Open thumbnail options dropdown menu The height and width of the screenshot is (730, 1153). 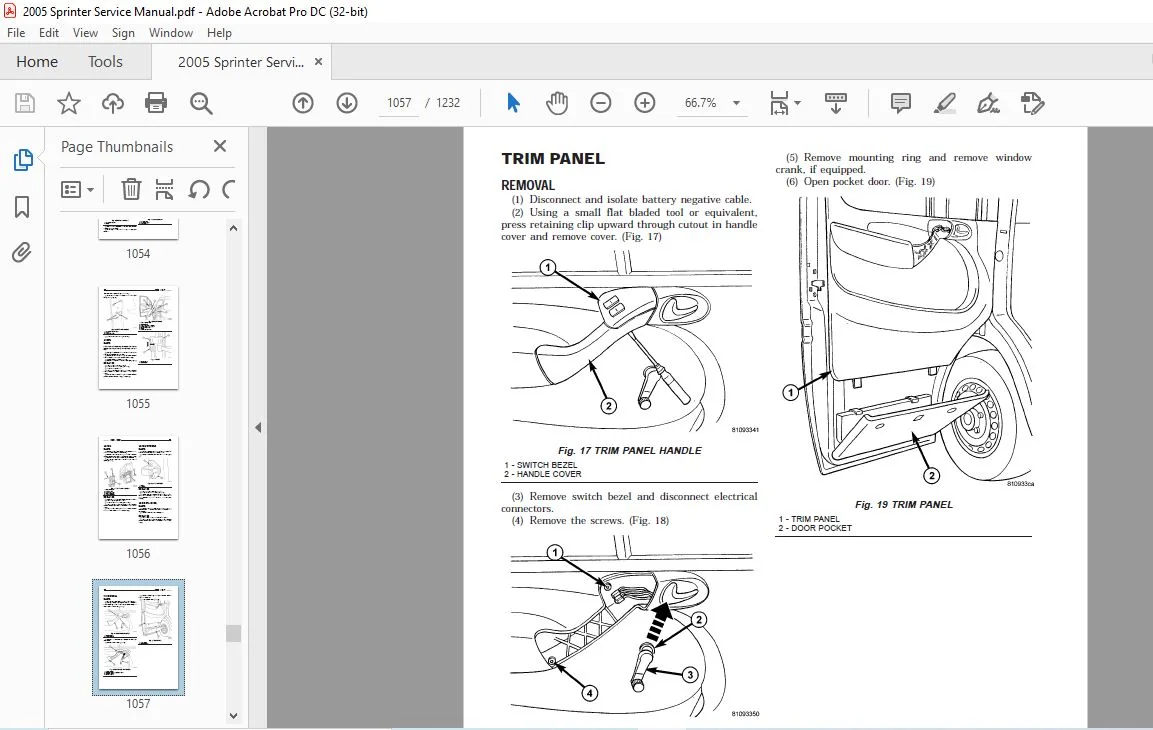(x=77, y=190)
